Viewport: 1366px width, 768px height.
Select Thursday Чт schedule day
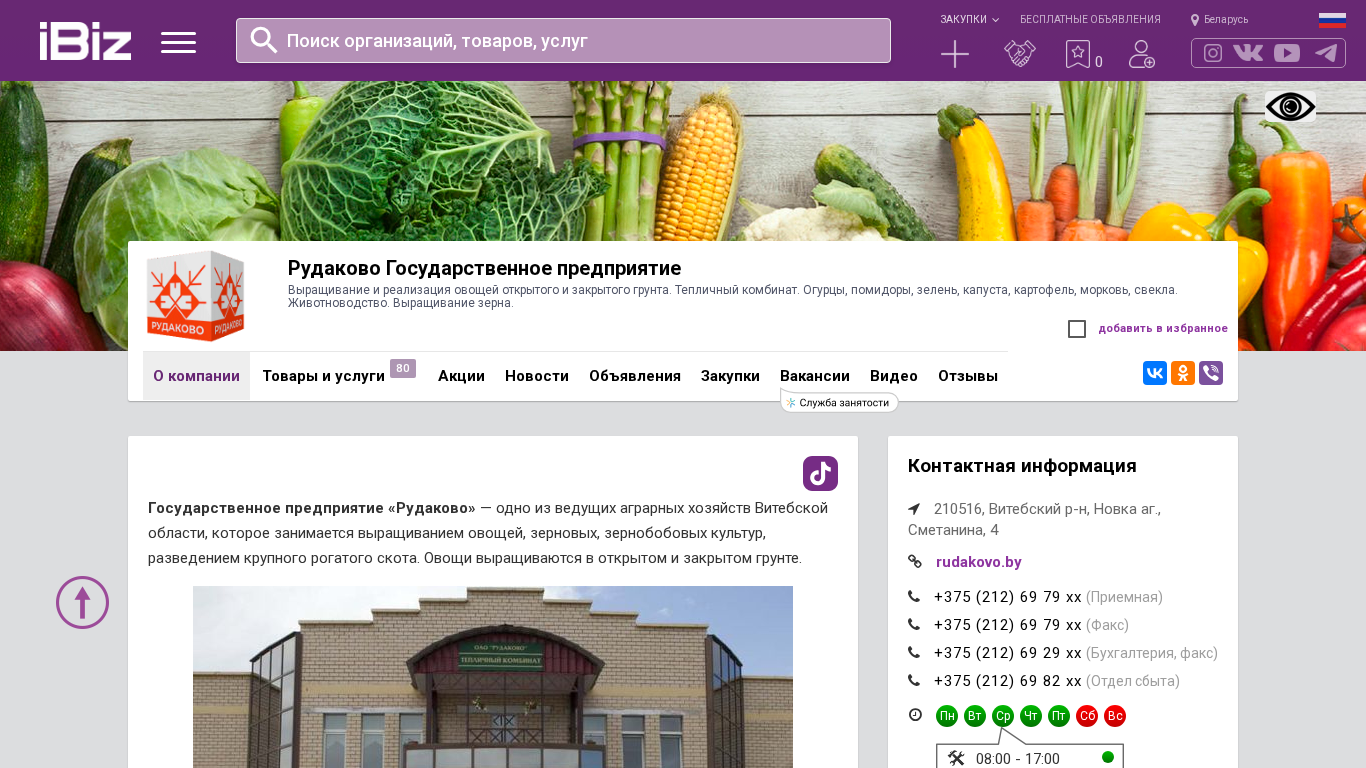coord(1031,716)
